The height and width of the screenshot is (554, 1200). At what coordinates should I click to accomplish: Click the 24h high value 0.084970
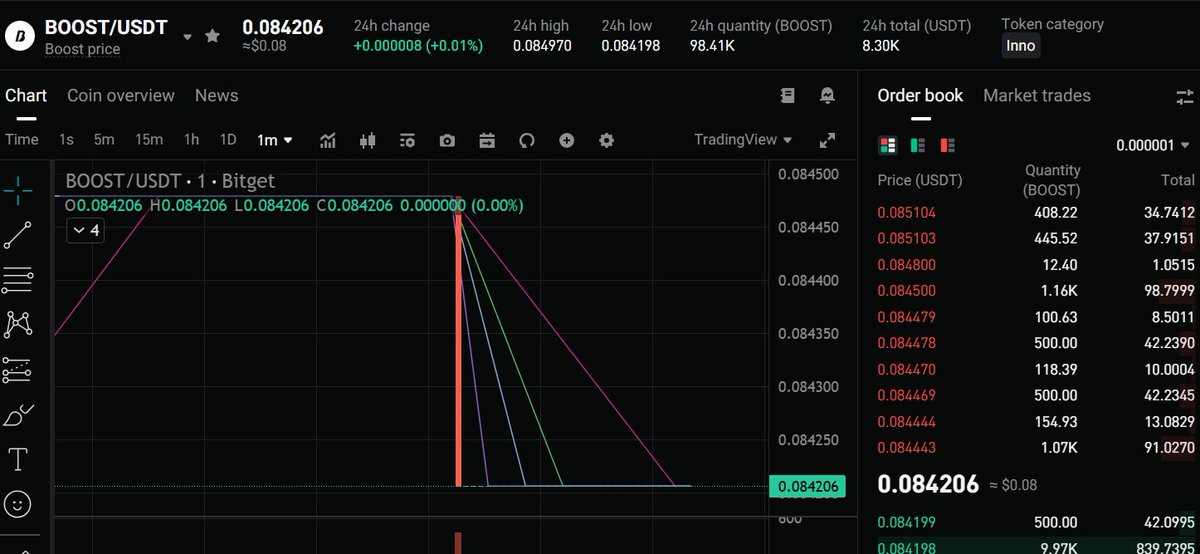(x=542, y=45)
